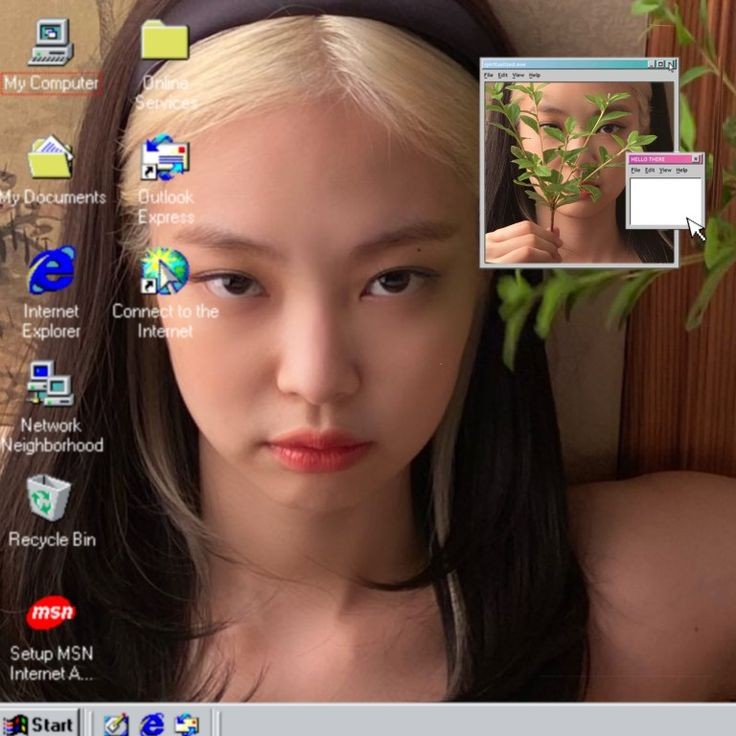This screenshot has width=736, height=736.
Task: Launch Setup MSN Internet Access icon
Action: click(51, 613)
